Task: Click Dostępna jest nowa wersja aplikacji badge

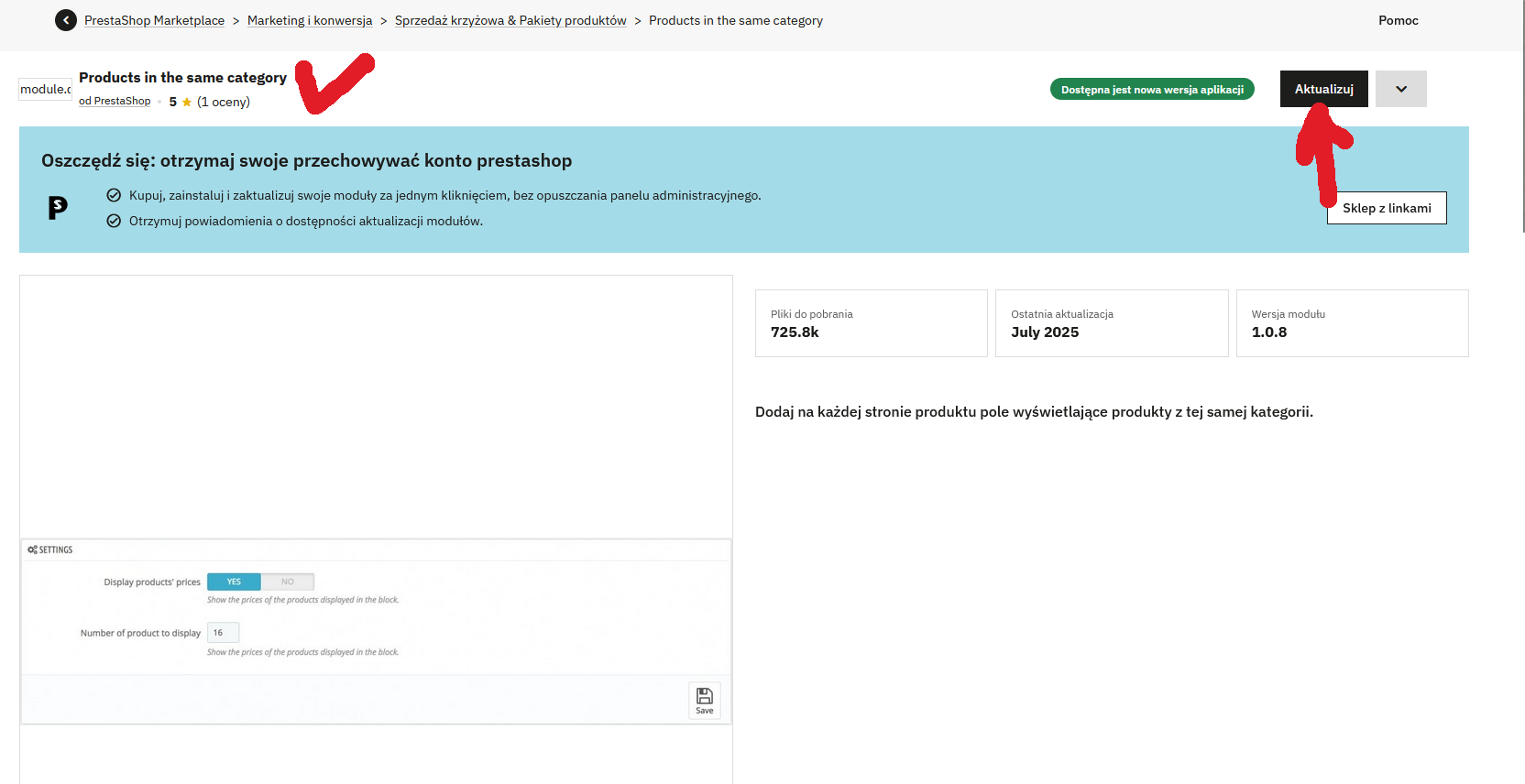Action: click(1152, 89)
